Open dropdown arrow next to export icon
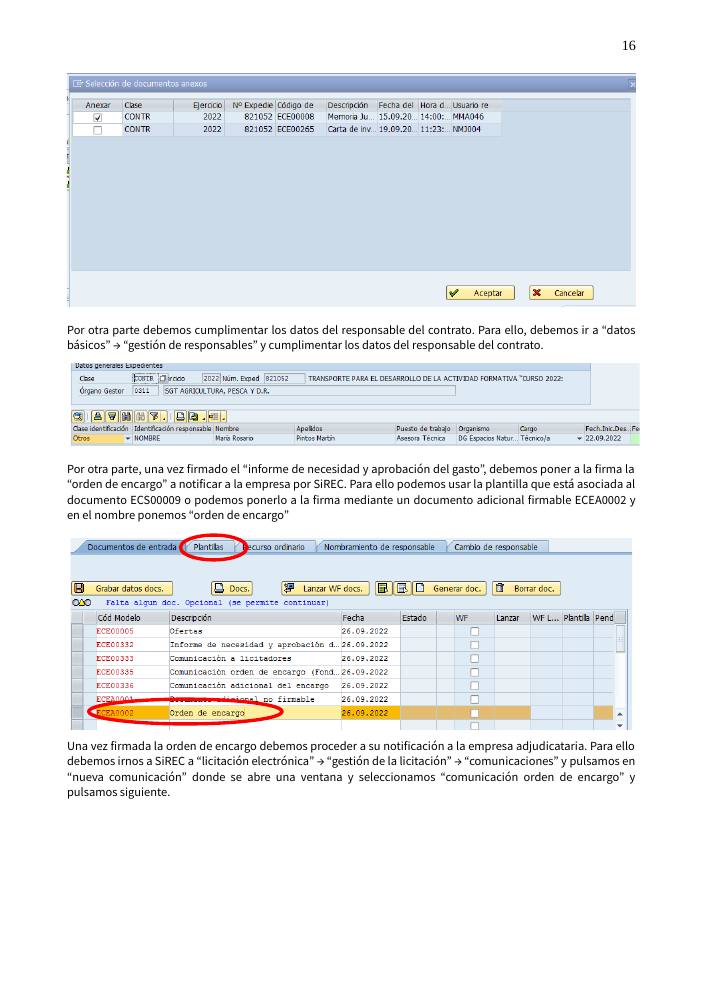 203,416
